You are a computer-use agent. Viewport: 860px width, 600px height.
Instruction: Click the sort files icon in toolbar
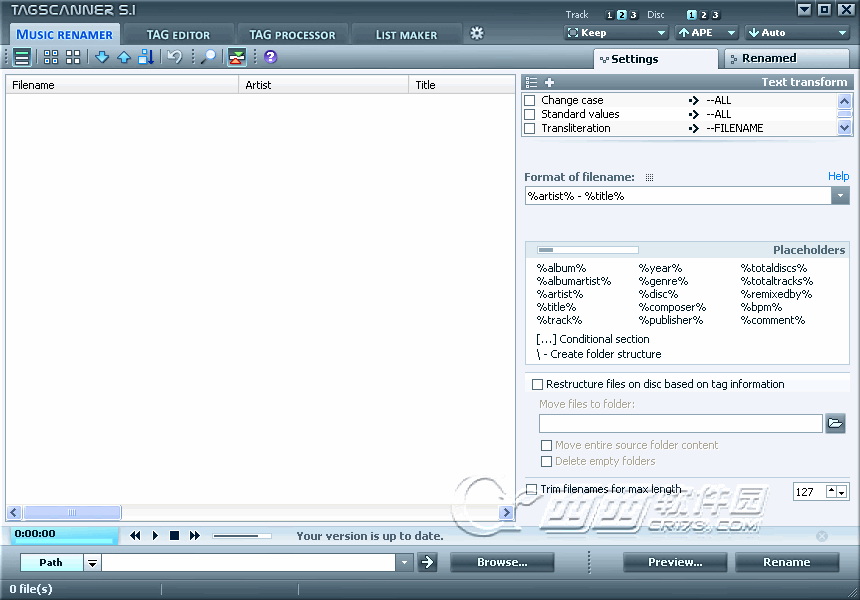[146, 57]
